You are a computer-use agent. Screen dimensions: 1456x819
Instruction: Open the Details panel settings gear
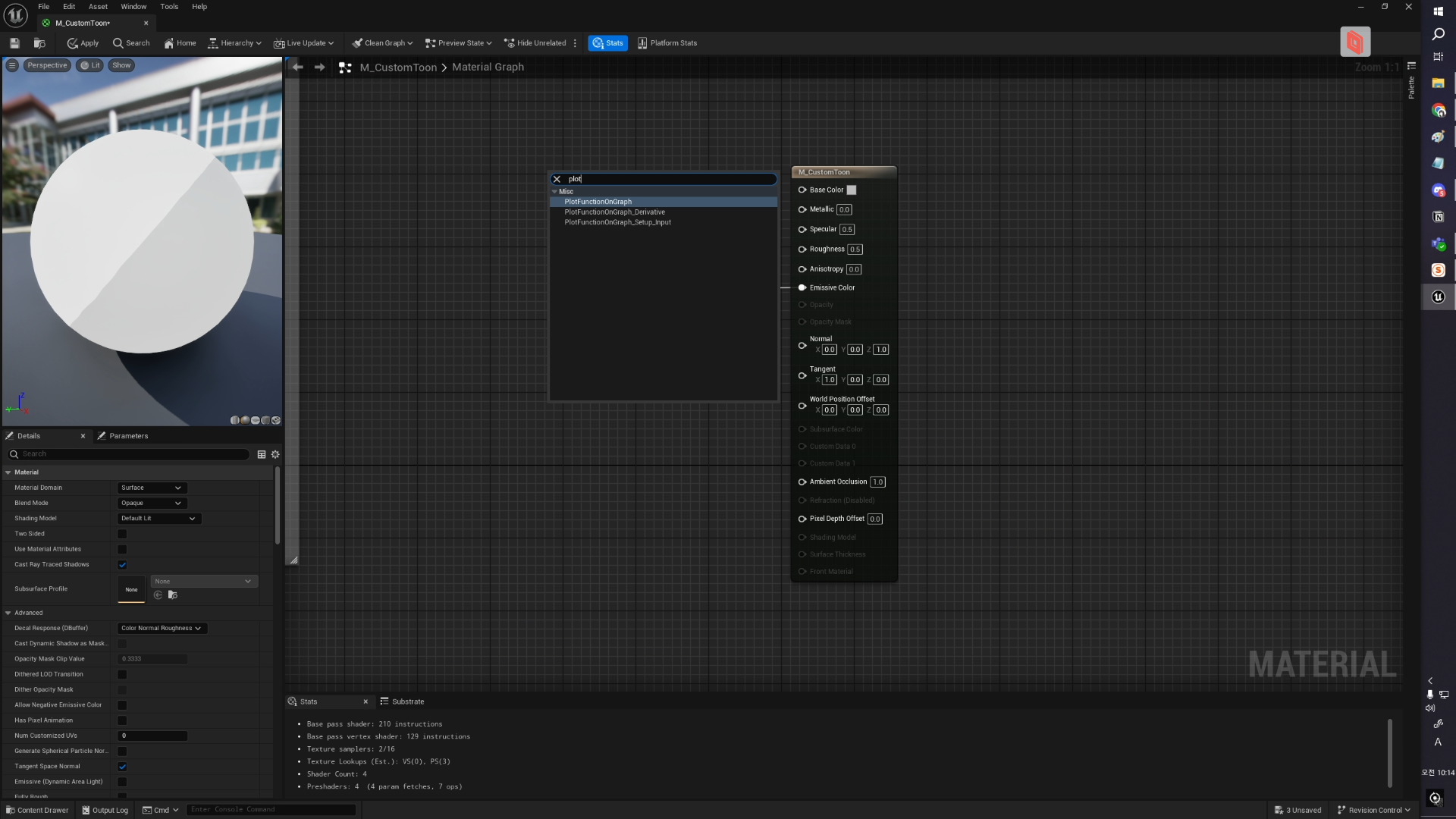click(x=275, y=454)
